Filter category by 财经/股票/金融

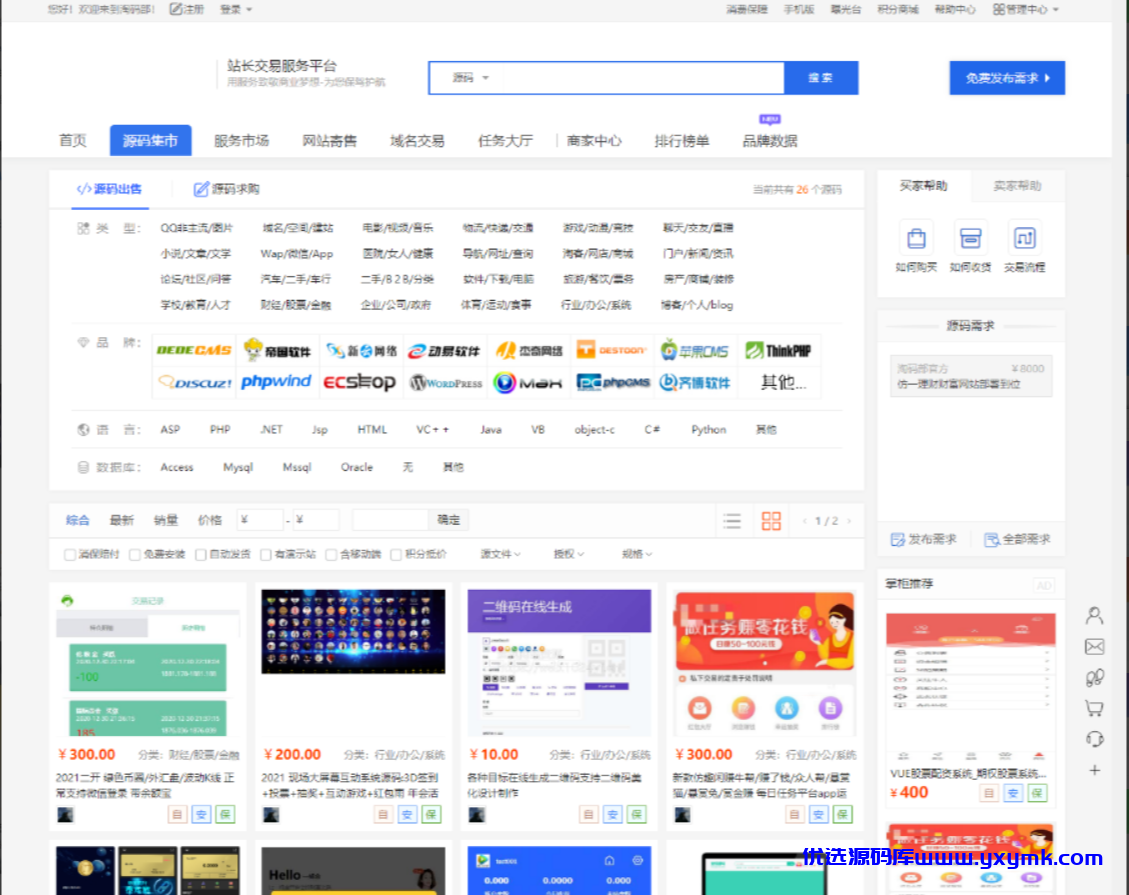click(296, 305)
